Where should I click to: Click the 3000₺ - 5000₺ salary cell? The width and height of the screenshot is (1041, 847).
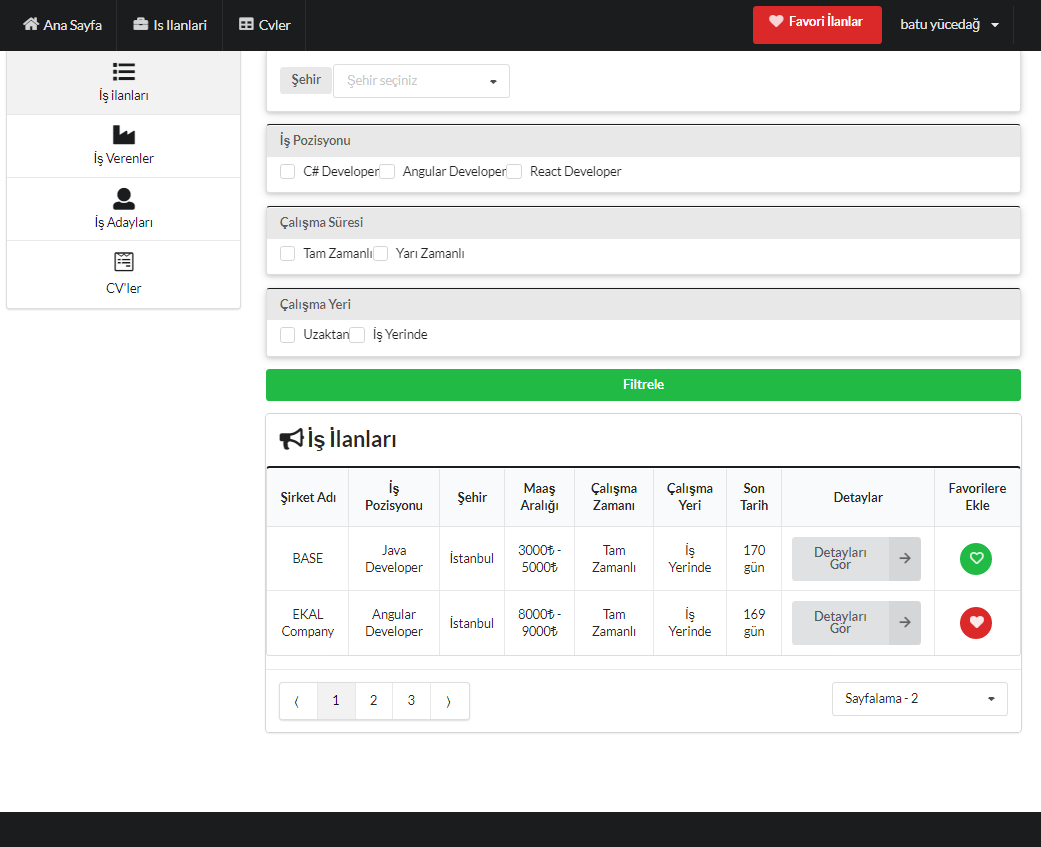pos(539,559)
